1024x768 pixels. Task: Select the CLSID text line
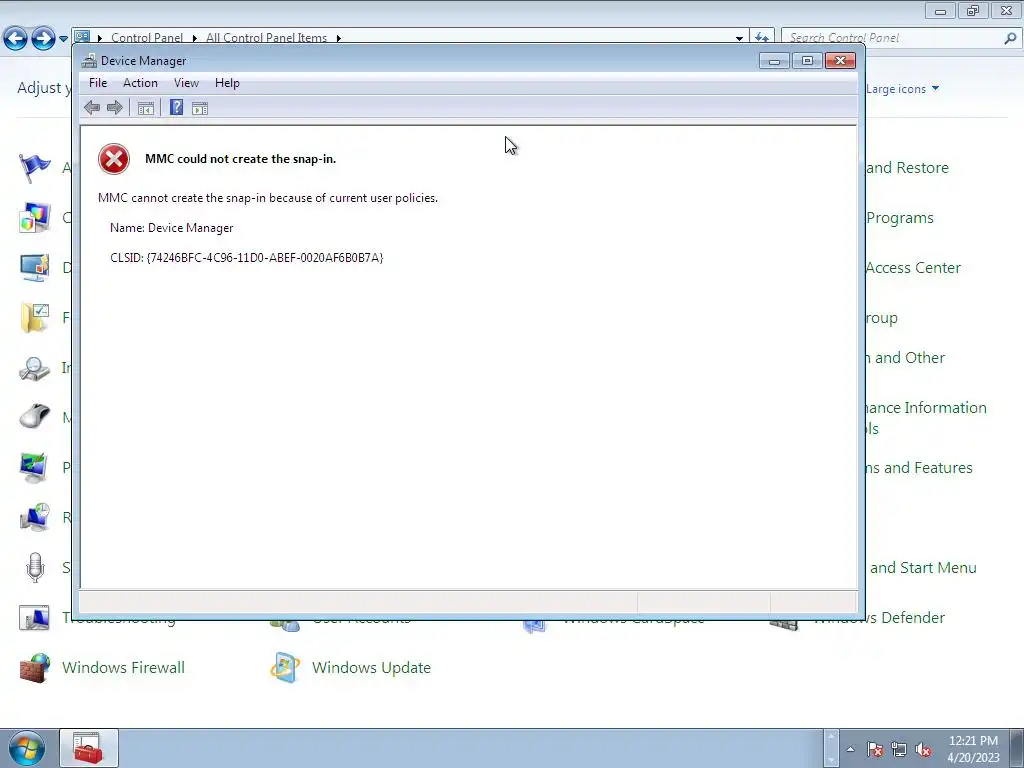[247, 257]
